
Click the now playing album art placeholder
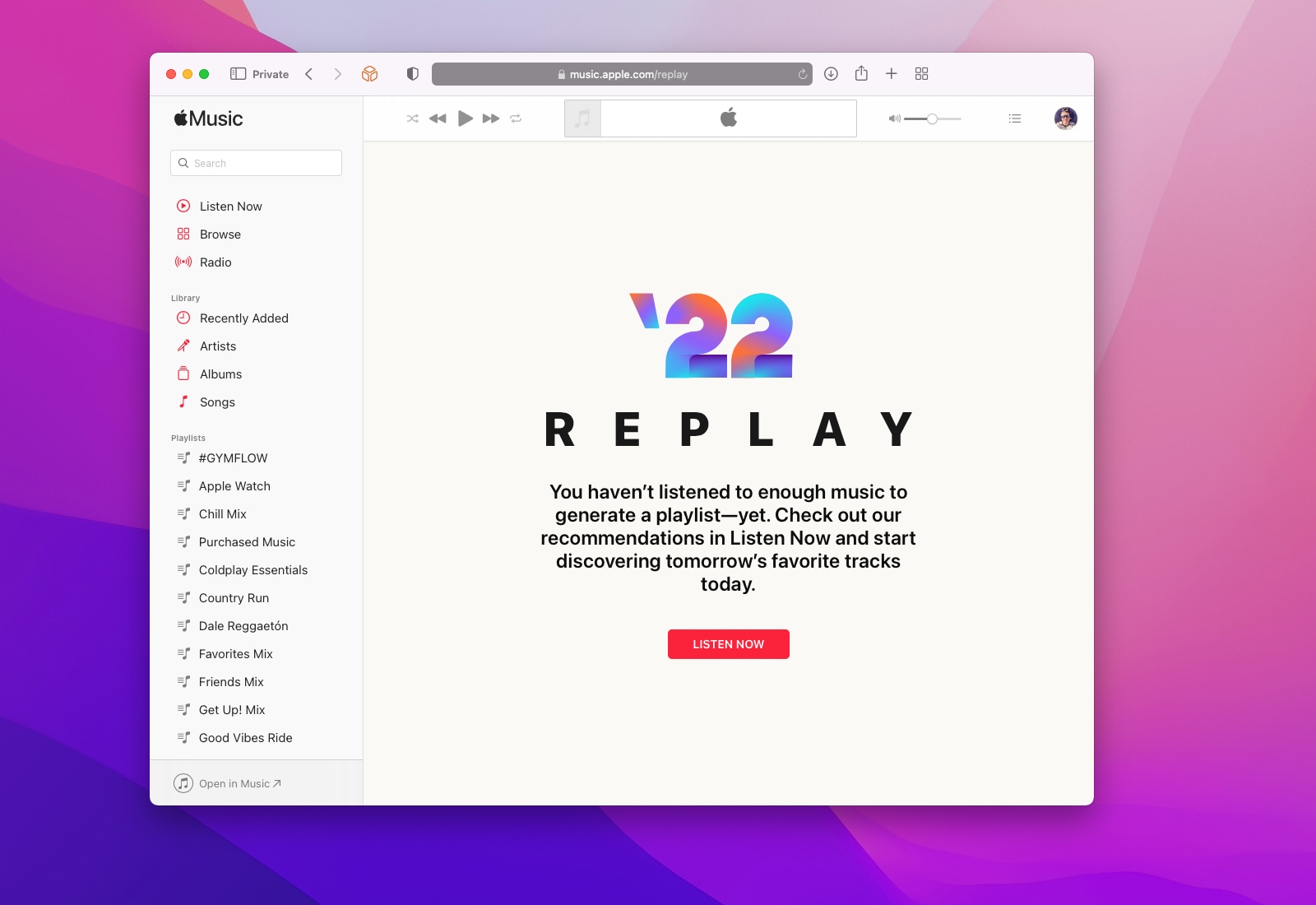pyautogui.click(x=583, y=118)
